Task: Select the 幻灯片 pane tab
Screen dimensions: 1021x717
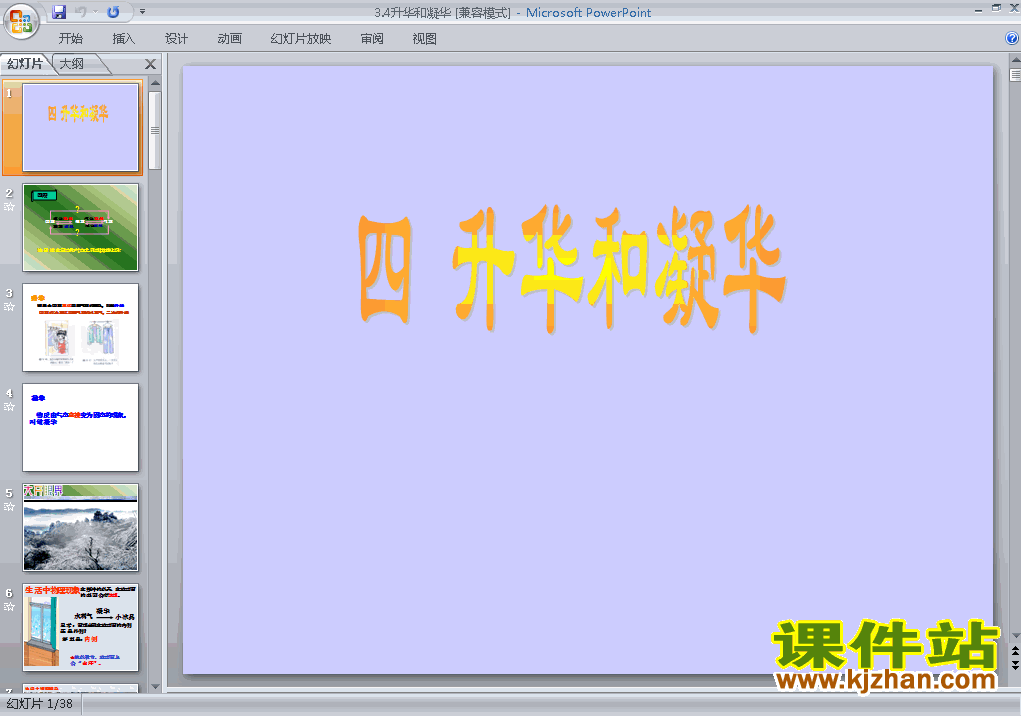Action: 25,64
